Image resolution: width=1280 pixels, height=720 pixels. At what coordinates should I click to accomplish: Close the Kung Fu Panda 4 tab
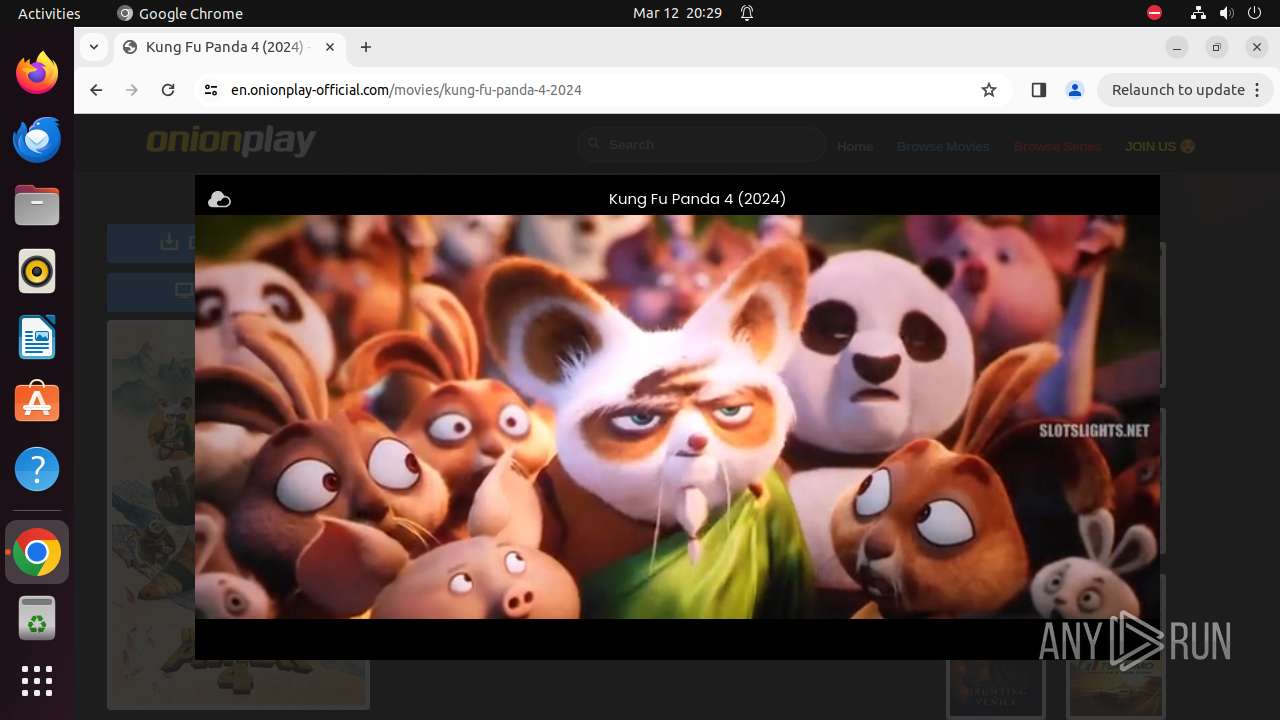click(330, 47)
